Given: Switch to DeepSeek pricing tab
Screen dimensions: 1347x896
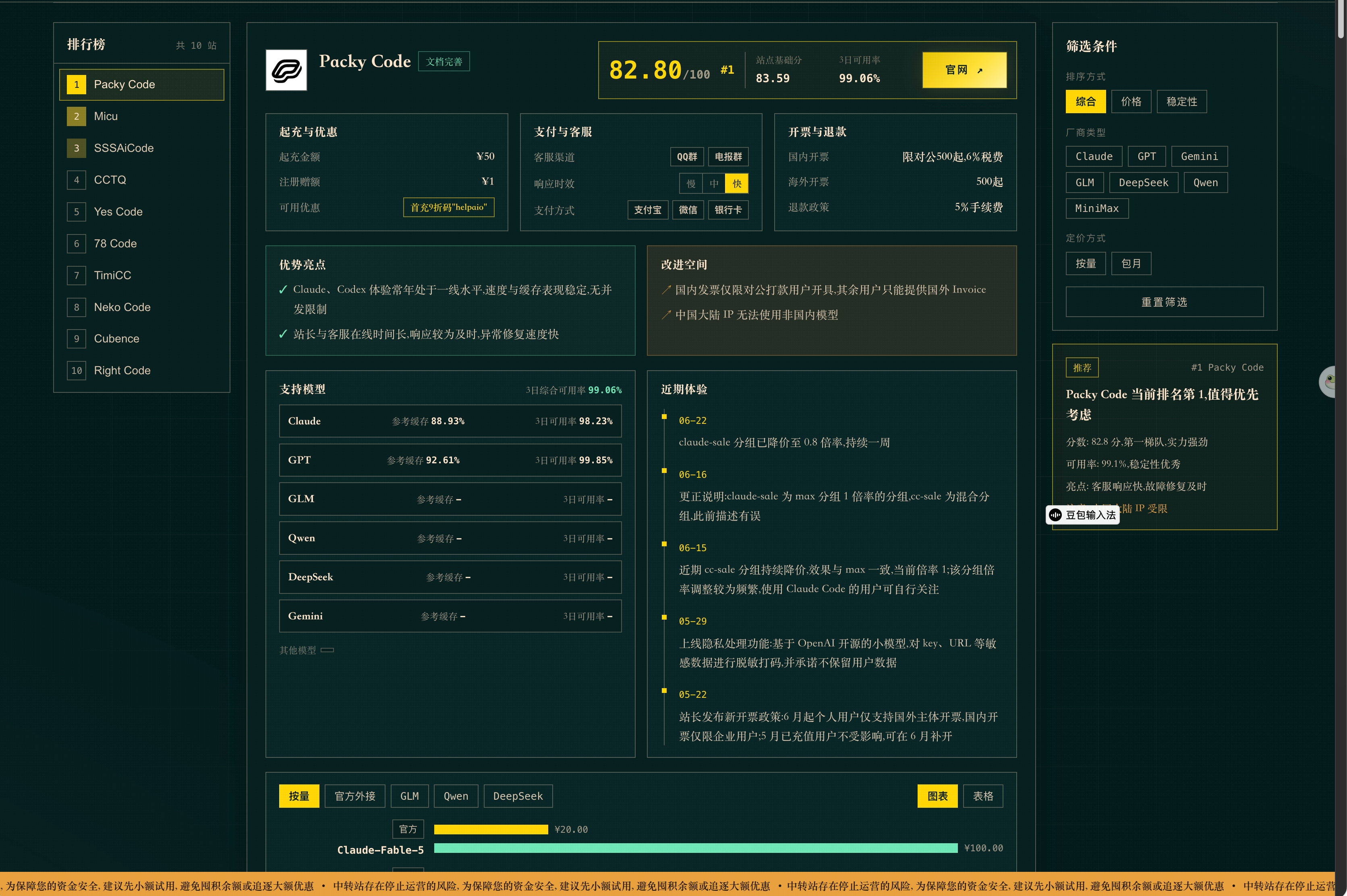Looking at the screenshot, I should 518,796.
